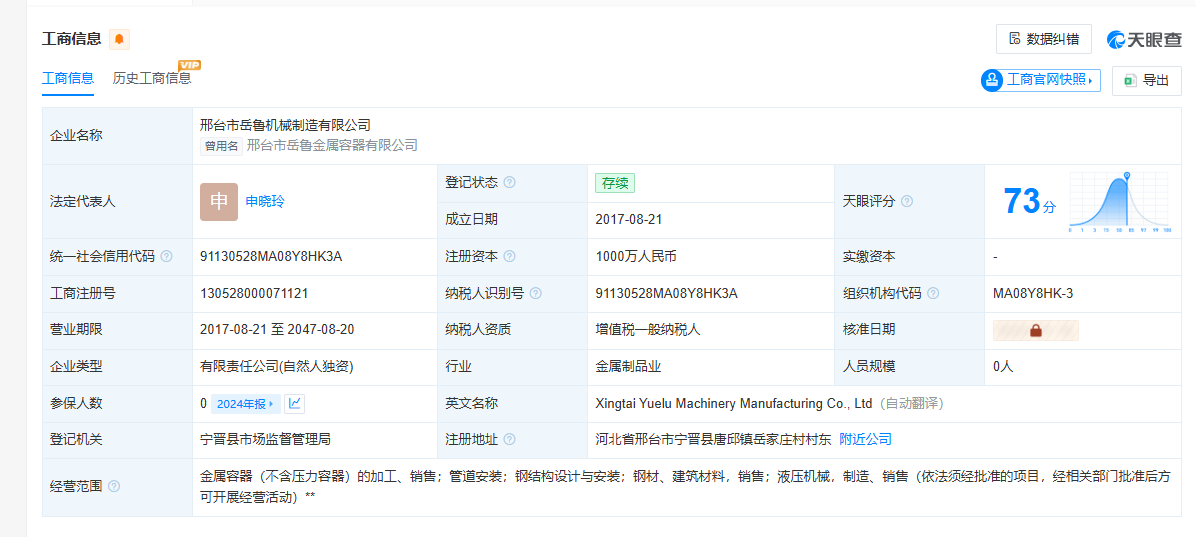
Task: Click the 申 avatar thumbnail
Action: (219, 201)
